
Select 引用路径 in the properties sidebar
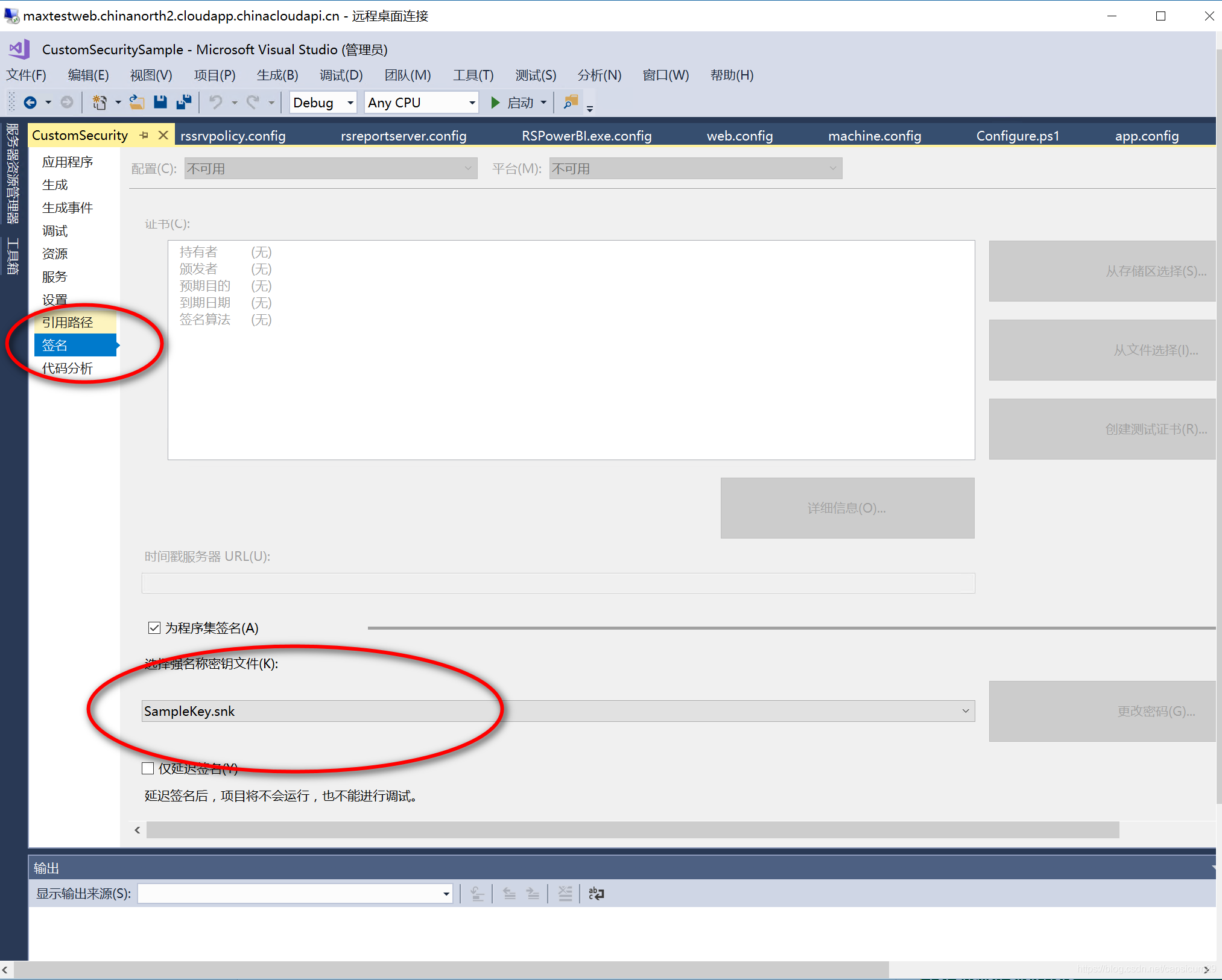point(68,323)
